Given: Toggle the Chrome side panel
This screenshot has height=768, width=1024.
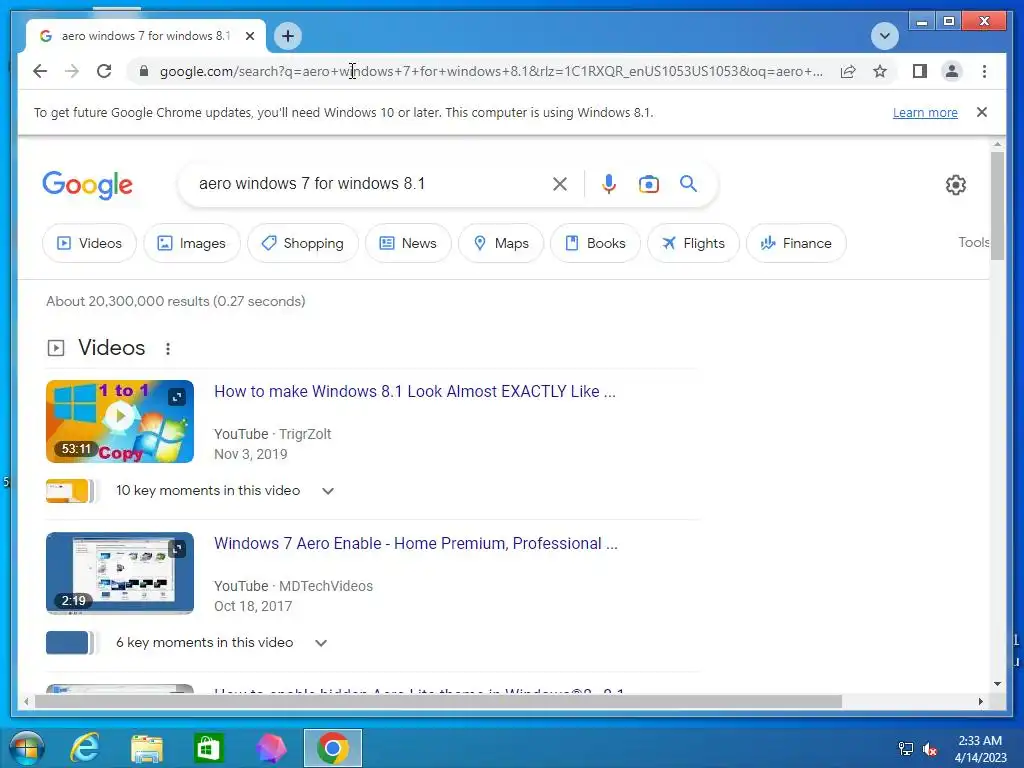Looking at the screenshot, I should click(x=920, y=71).
